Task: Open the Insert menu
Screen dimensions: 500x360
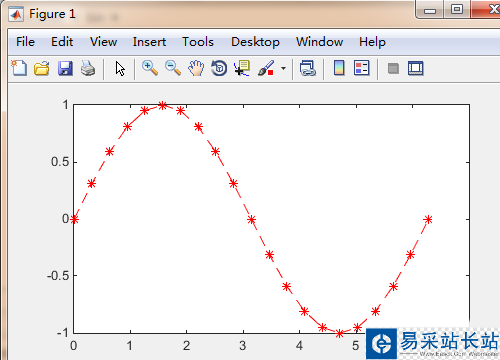Action: (149, 42)
